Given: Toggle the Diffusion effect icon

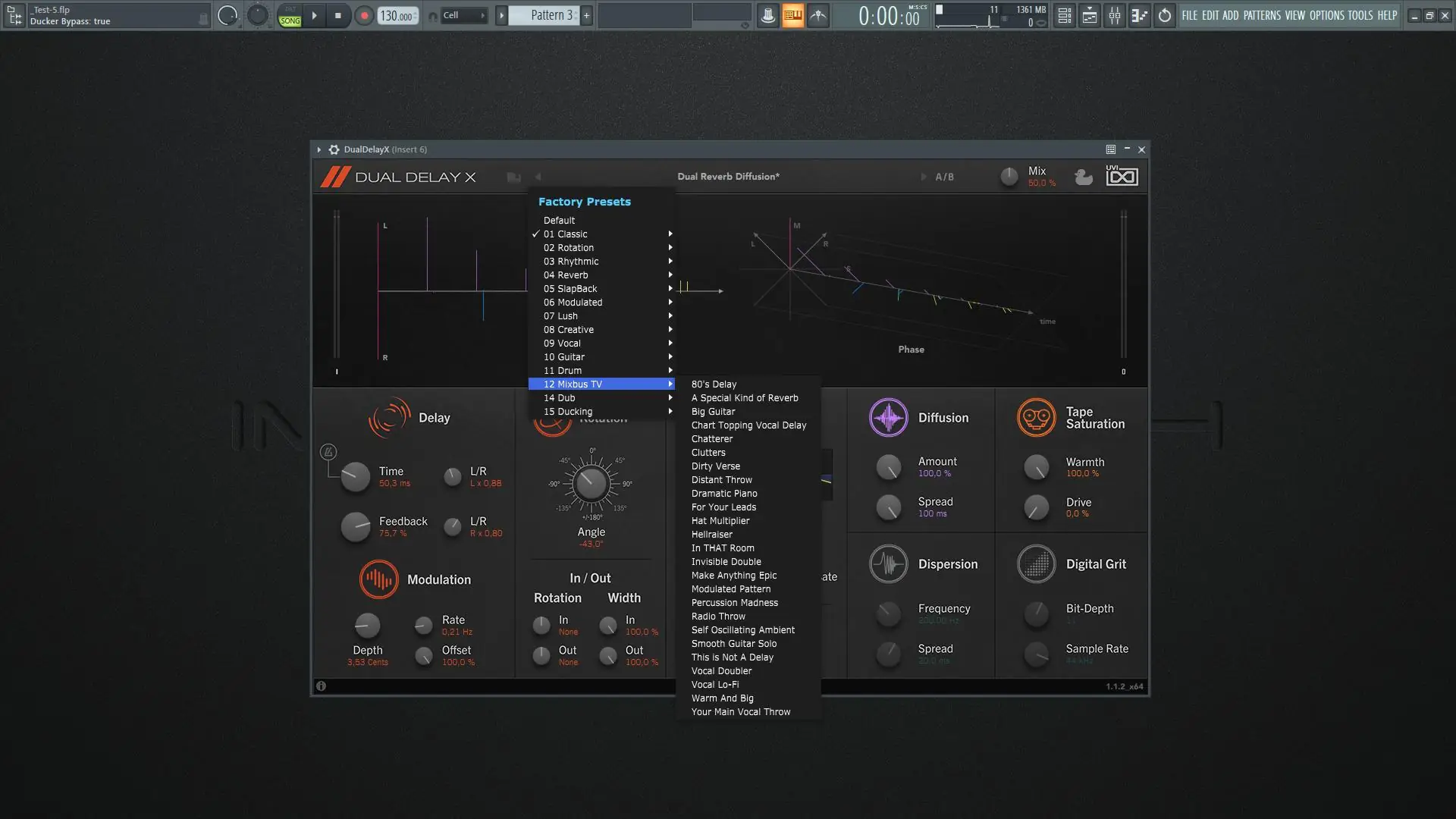Looking at the screenshot, I should 888,418.
